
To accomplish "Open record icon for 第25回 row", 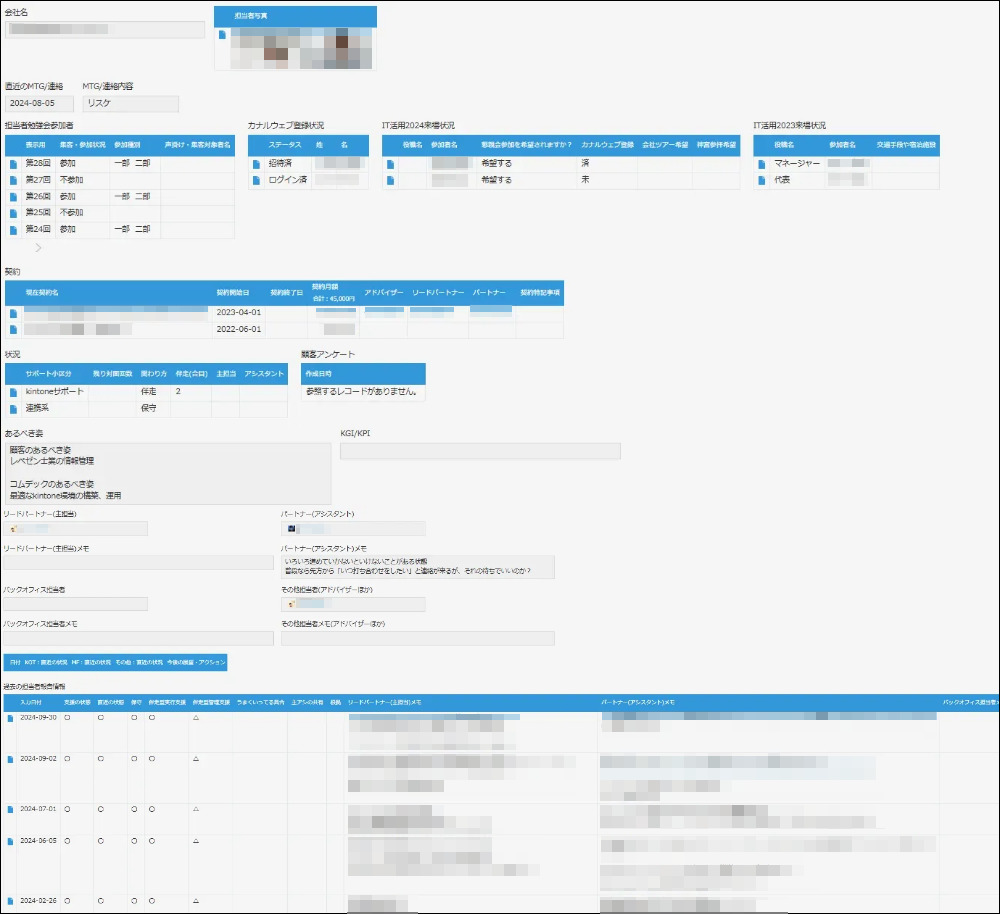I will point(13,213).
